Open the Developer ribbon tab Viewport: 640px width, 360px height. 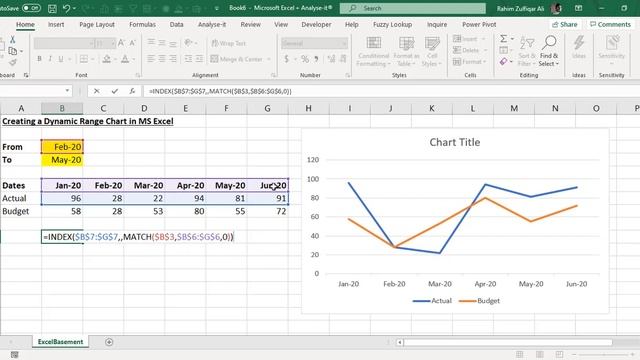[316, 24]
